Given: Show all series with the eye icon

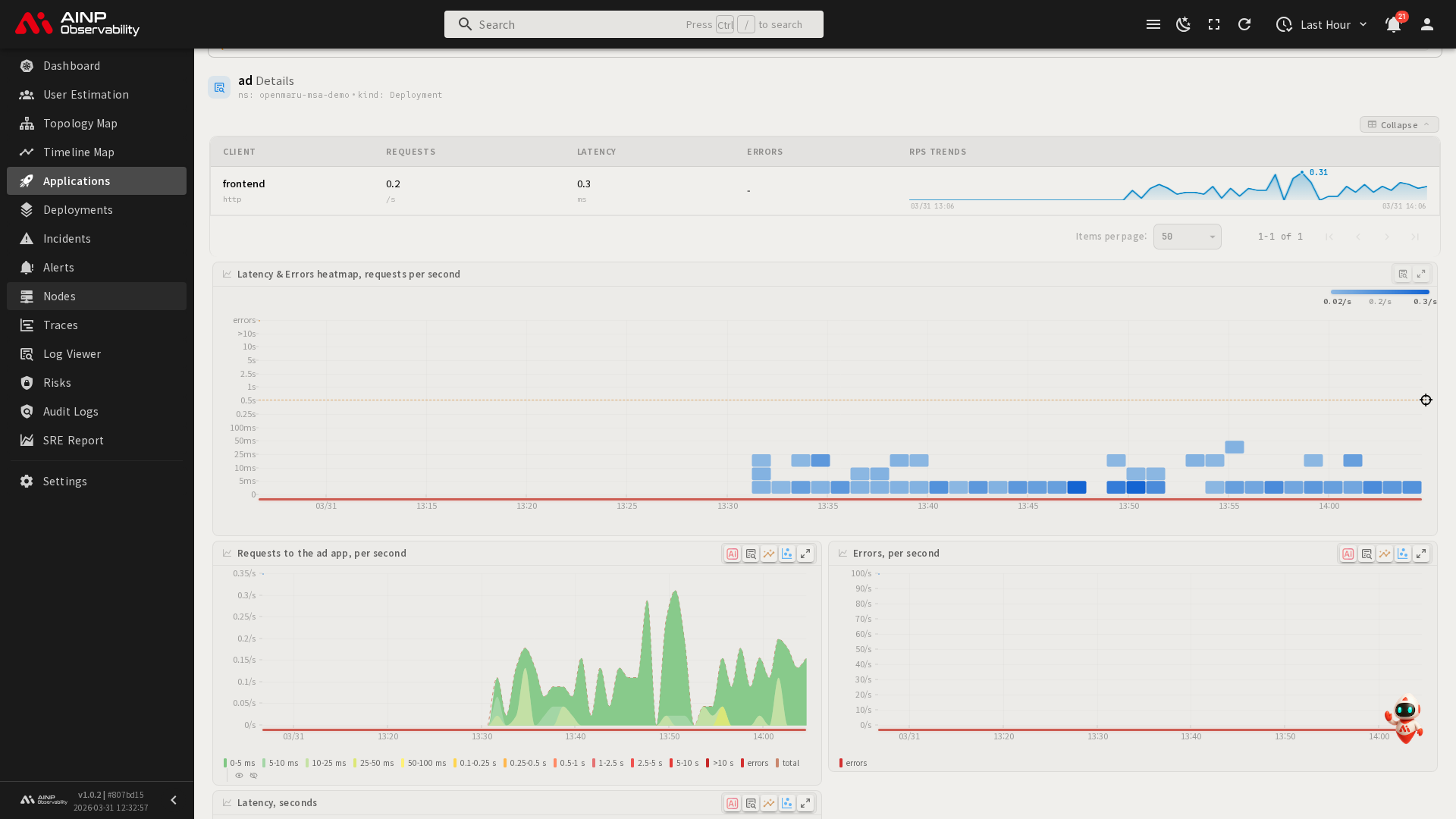Looking at the screenshot, I should click(239, 776).
